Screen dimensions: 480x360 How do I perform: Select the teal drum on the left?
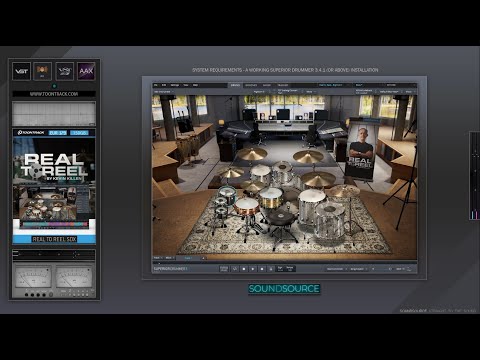[227, 194]
